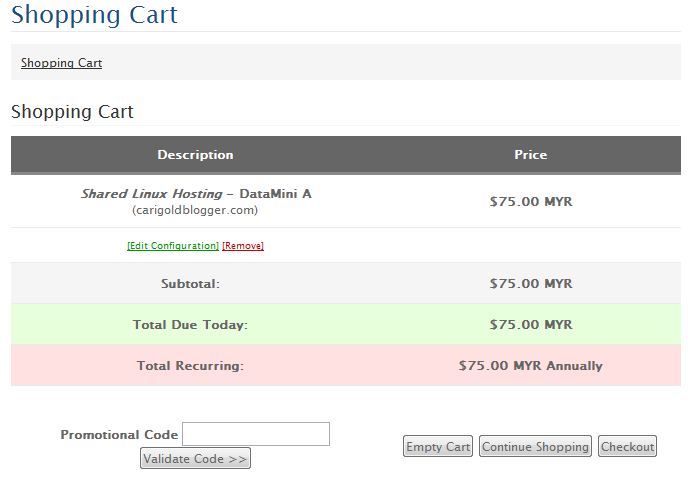
Task: Click the Shopping Cart section heading above the table
Action: pyautogui.click(x=72, y=112)
